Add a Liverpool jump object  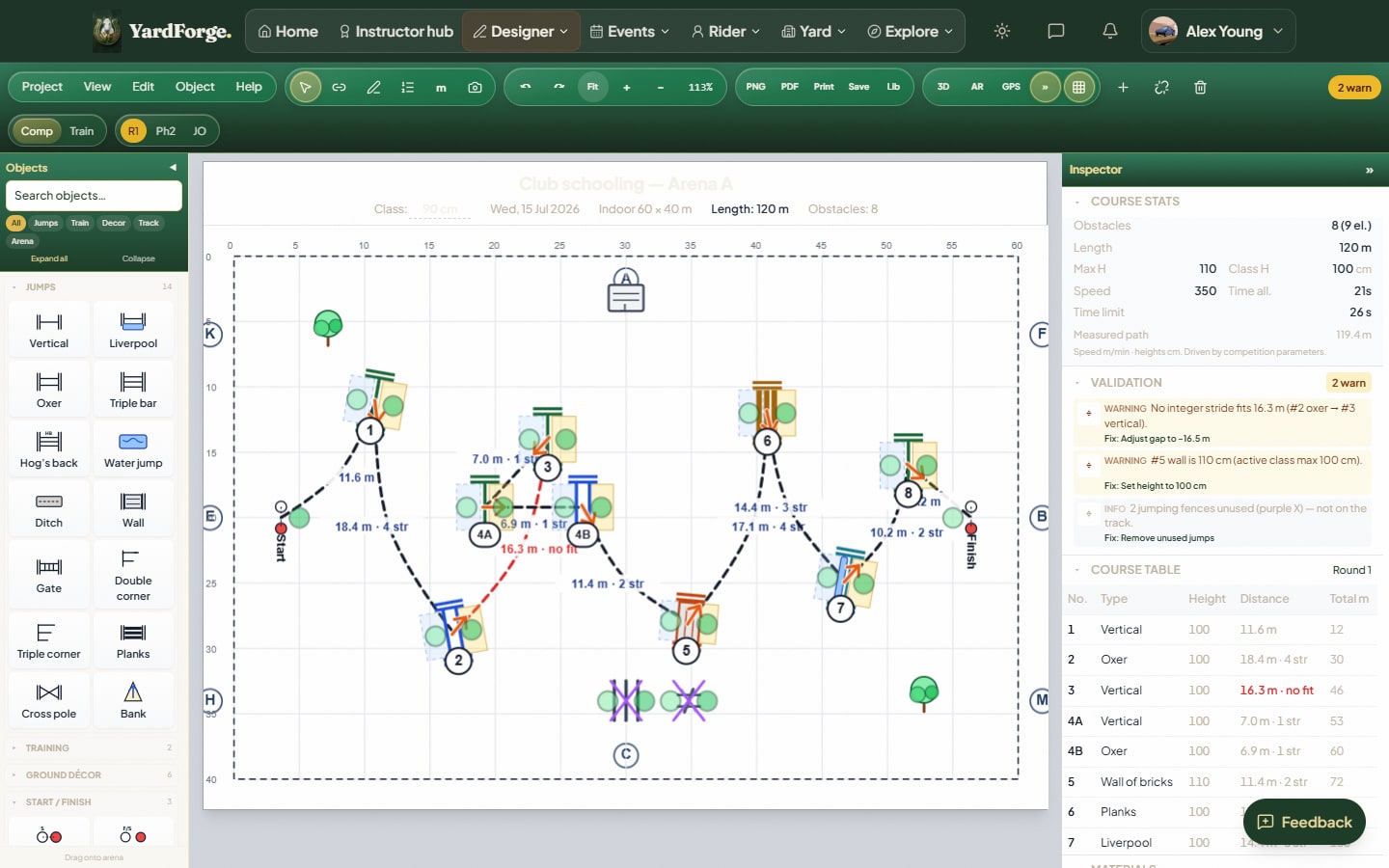pos(133,329)
